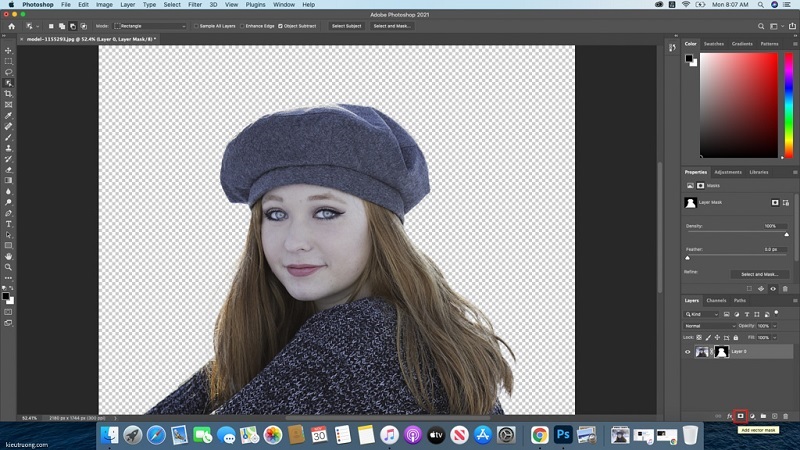This screenshot has height=450, width=800.
Task: Hide Layer 0 with the eye icon
Action: point(687,352)
